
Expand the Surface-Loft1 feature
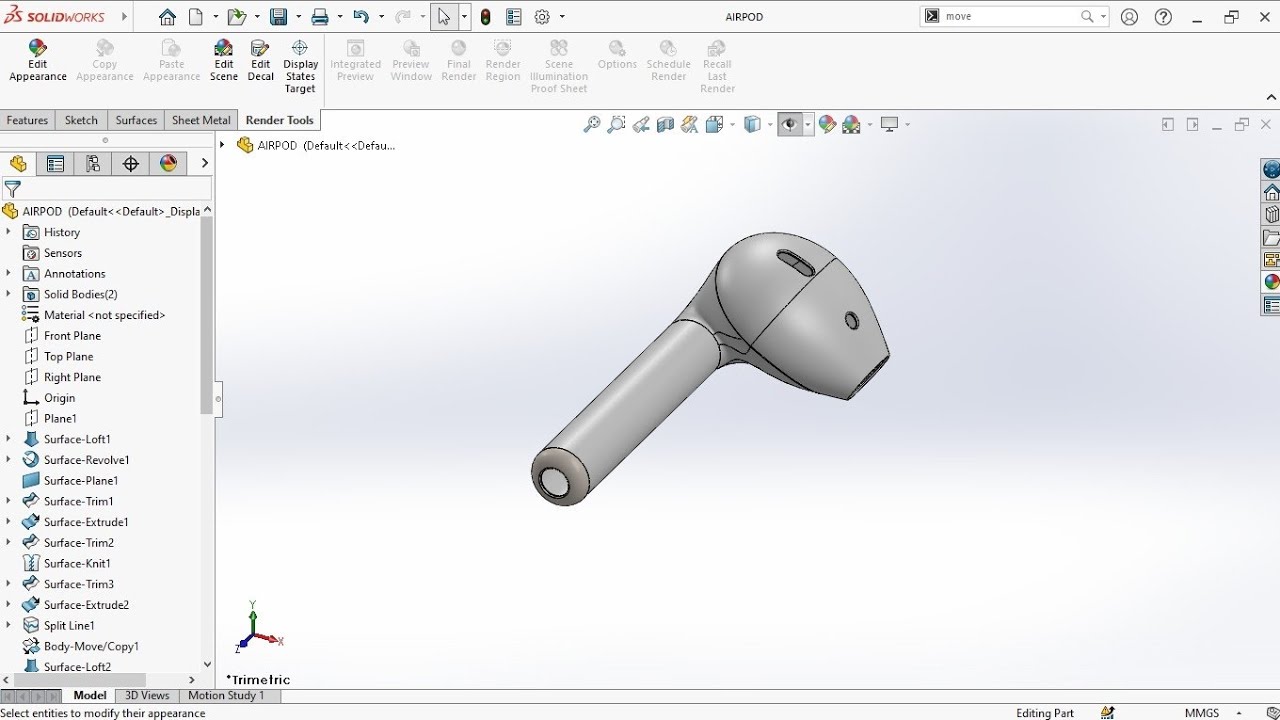[x=8, y=439]
